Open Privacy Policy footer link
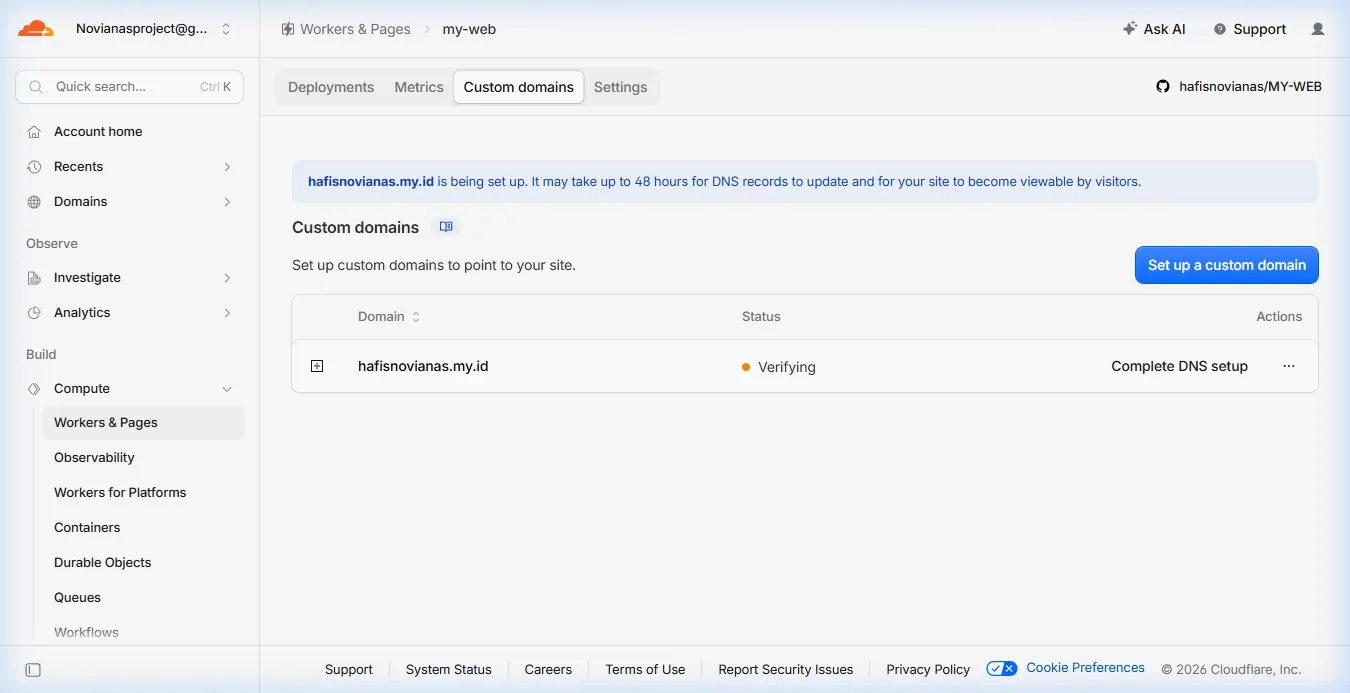 [928, 669]
